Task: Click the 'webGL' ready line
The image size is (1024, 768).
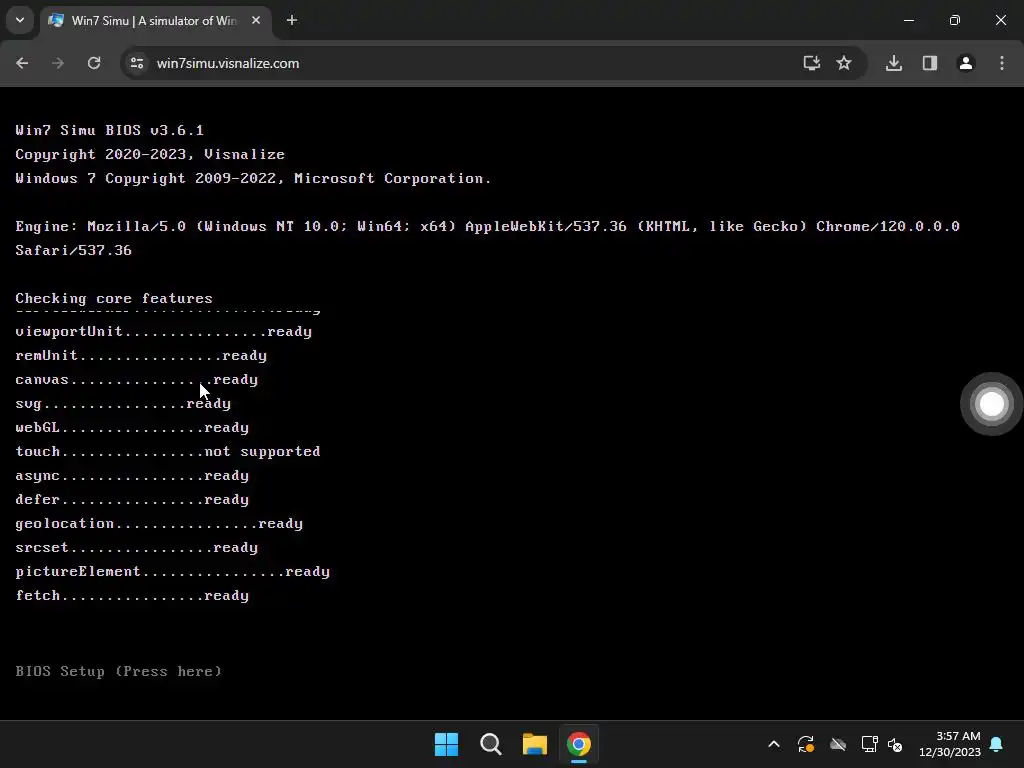Action: (x=132, y=428)
